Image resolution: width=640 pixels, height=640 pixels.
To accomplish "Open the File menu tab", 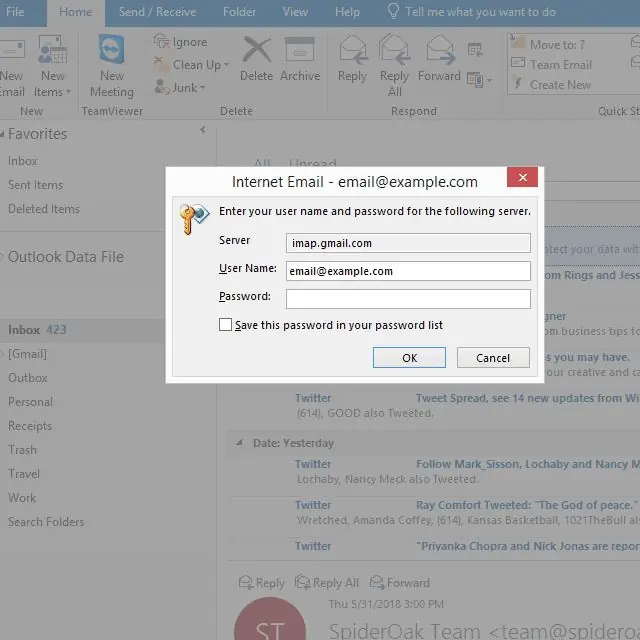I will coord(15,11).
